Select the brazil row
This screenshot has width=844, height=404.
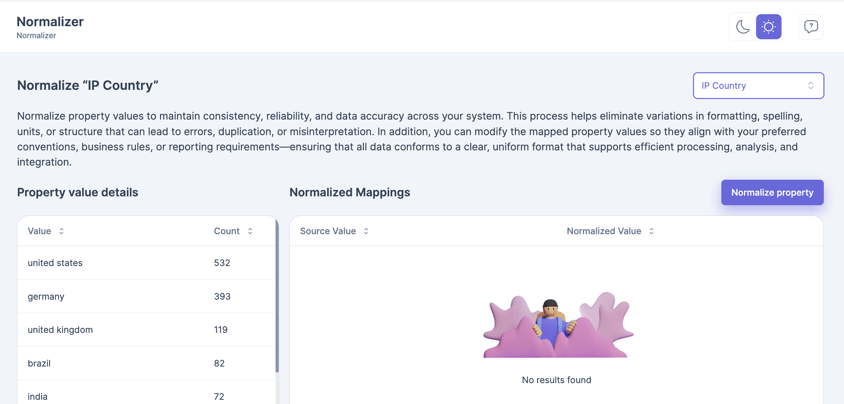(146, 363)
